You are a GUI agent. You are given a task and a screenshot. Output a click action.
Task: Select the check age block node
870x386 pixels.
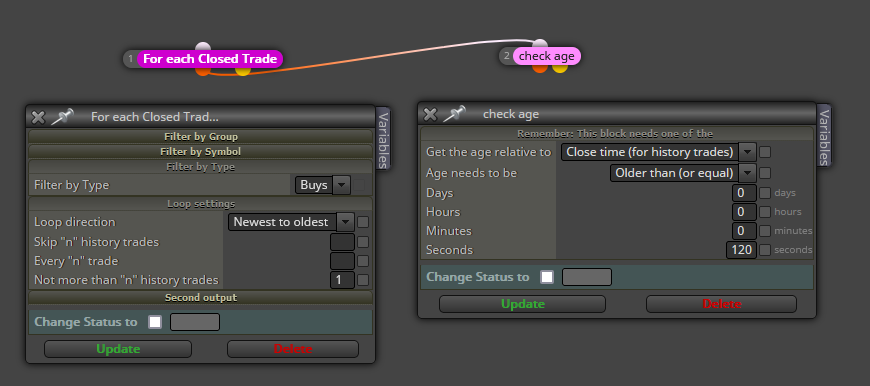(547, 56)
